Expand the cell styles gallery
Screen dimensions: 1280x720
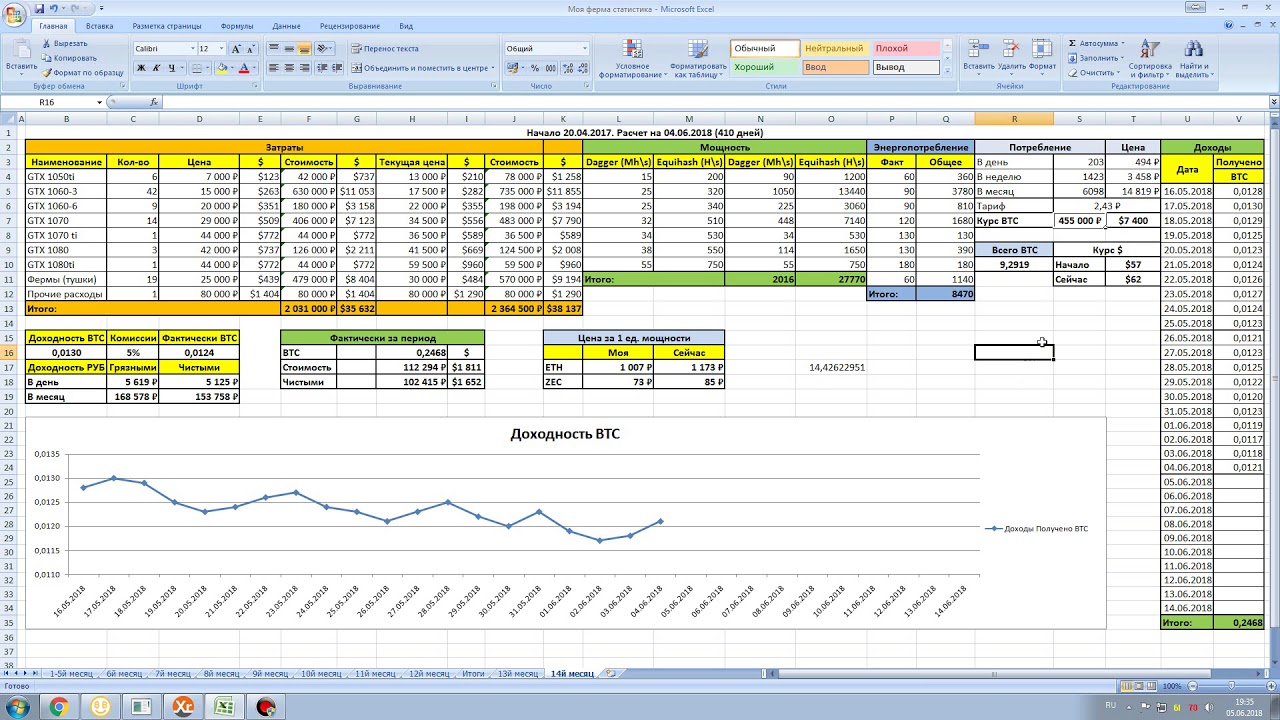click(x=948, y=72)
